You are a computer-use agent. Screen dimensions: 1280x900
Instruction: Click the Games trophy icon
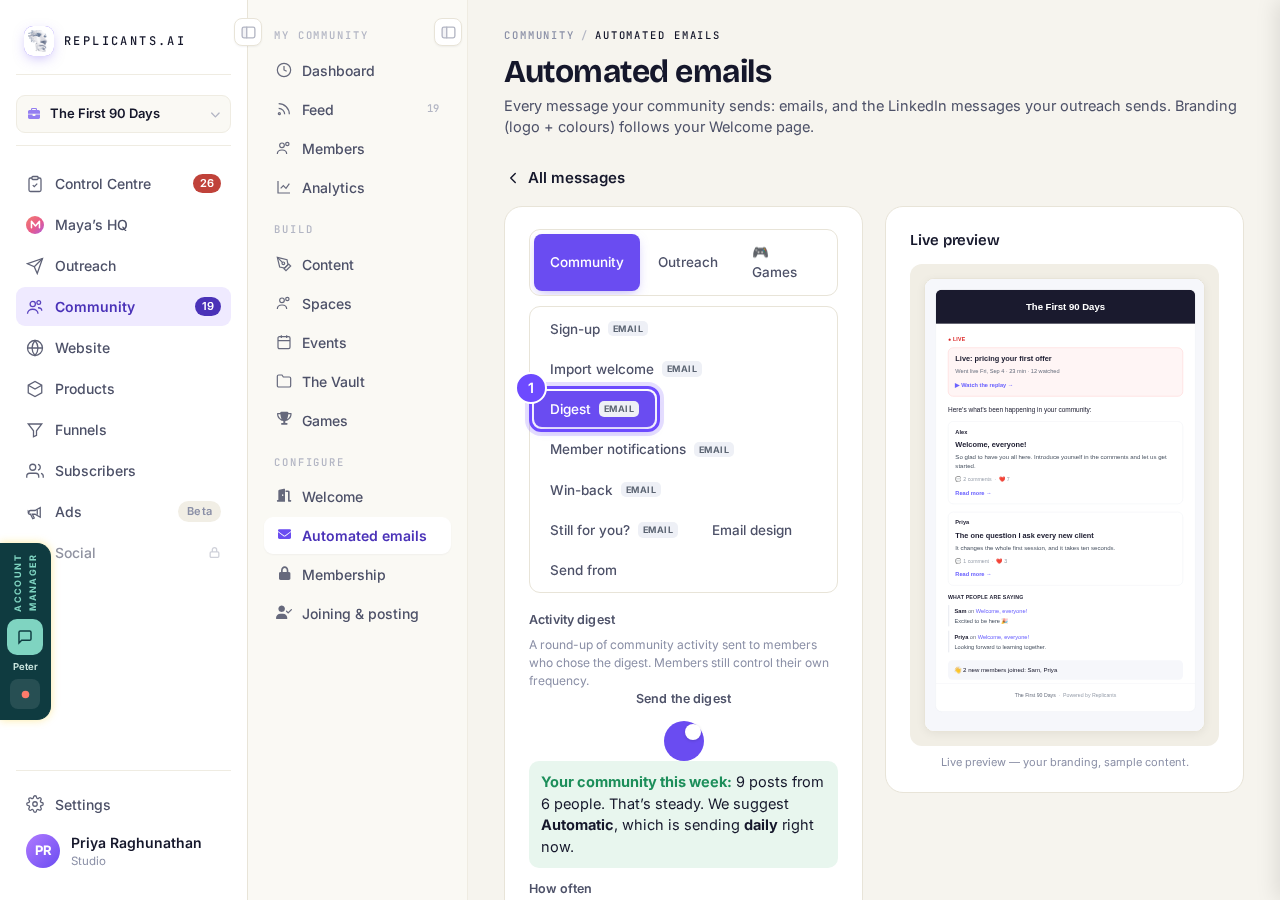(284, 420)
